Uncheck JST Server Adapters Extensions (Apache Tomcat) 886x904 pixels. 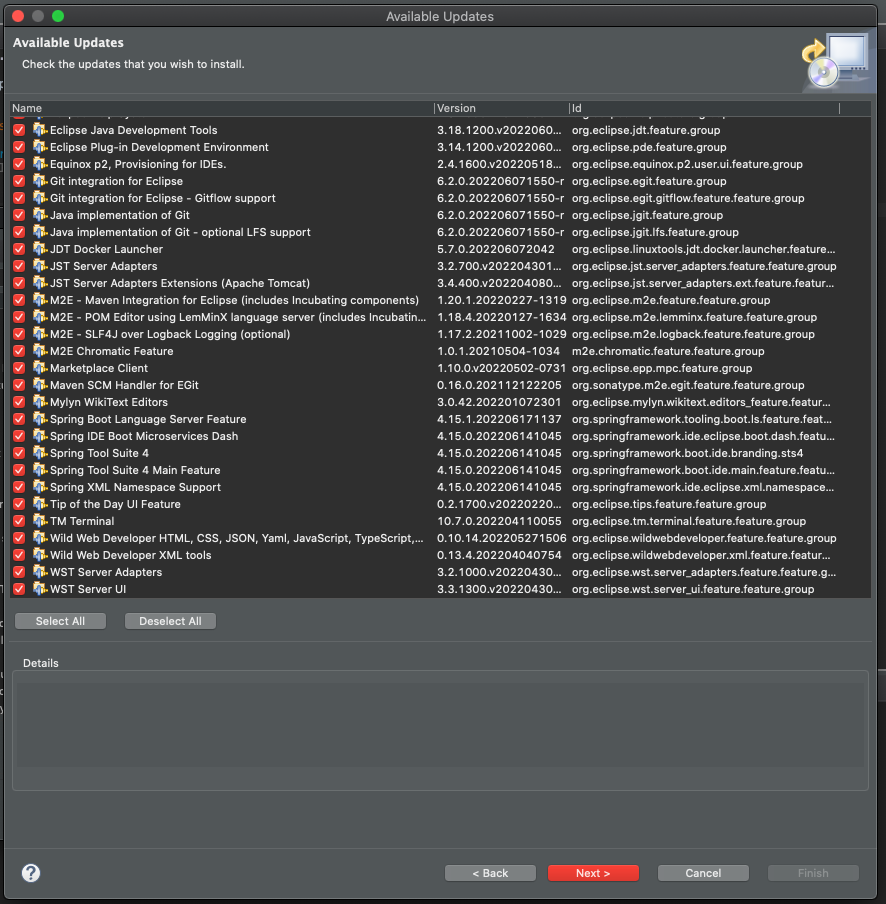[19, 283]
